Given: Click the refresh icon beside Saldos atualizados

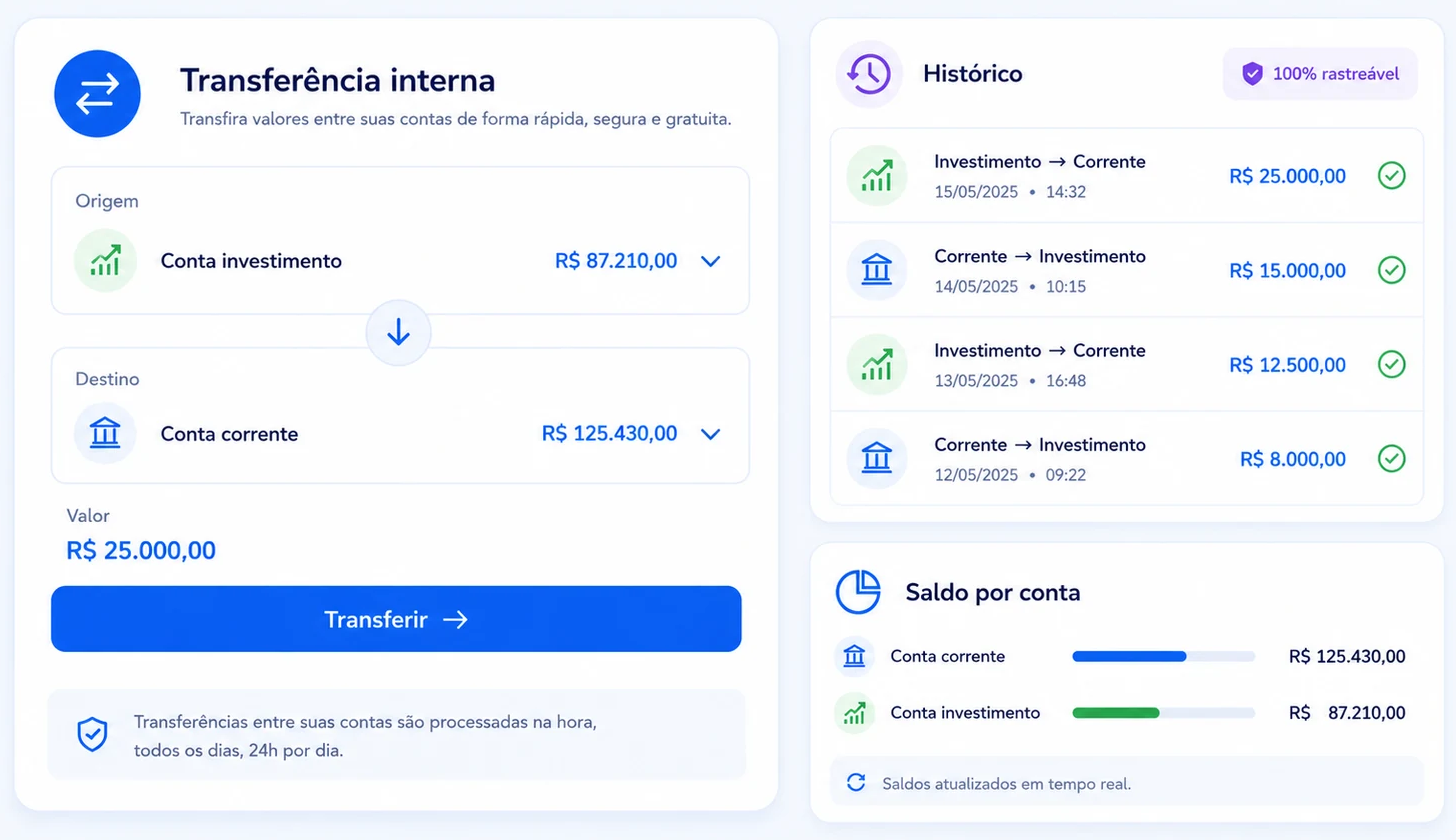Looking at the screenshot, I should click(856, 782).
